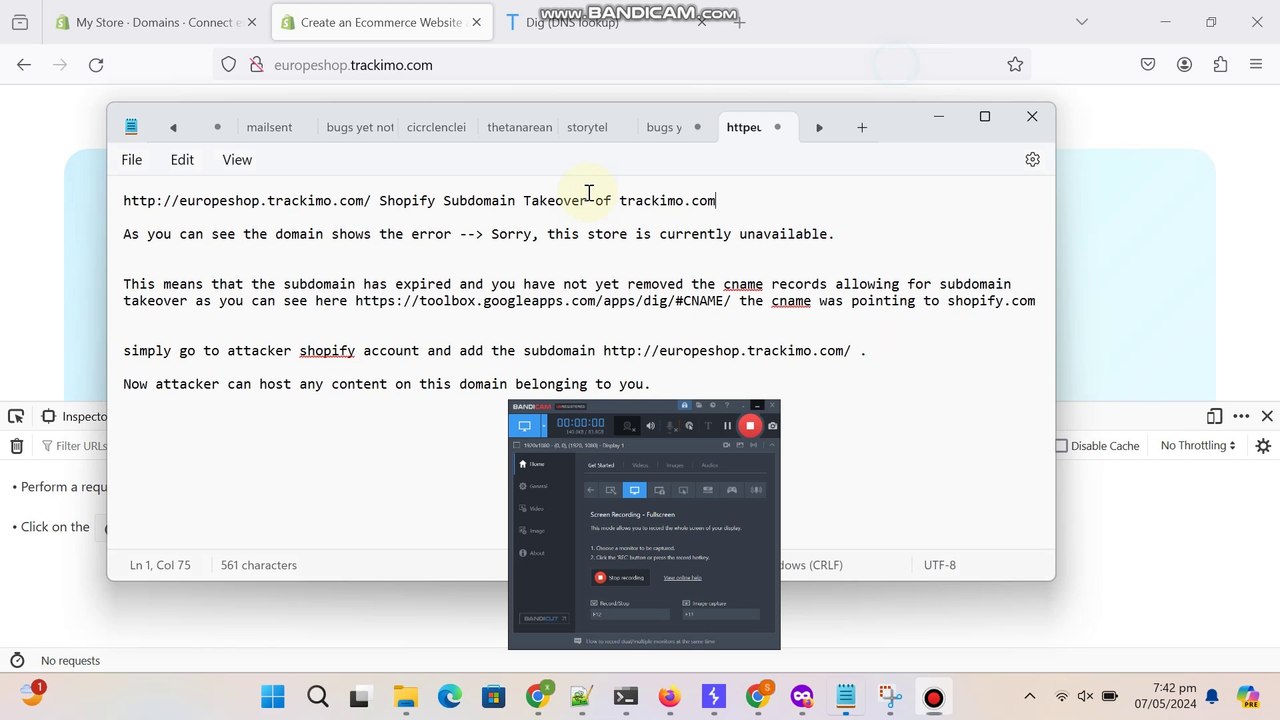Image resolution: width=1280 pixels, height=720 pixels.
Task: Open Notepad settings gear
Action: coord(1033,160)
